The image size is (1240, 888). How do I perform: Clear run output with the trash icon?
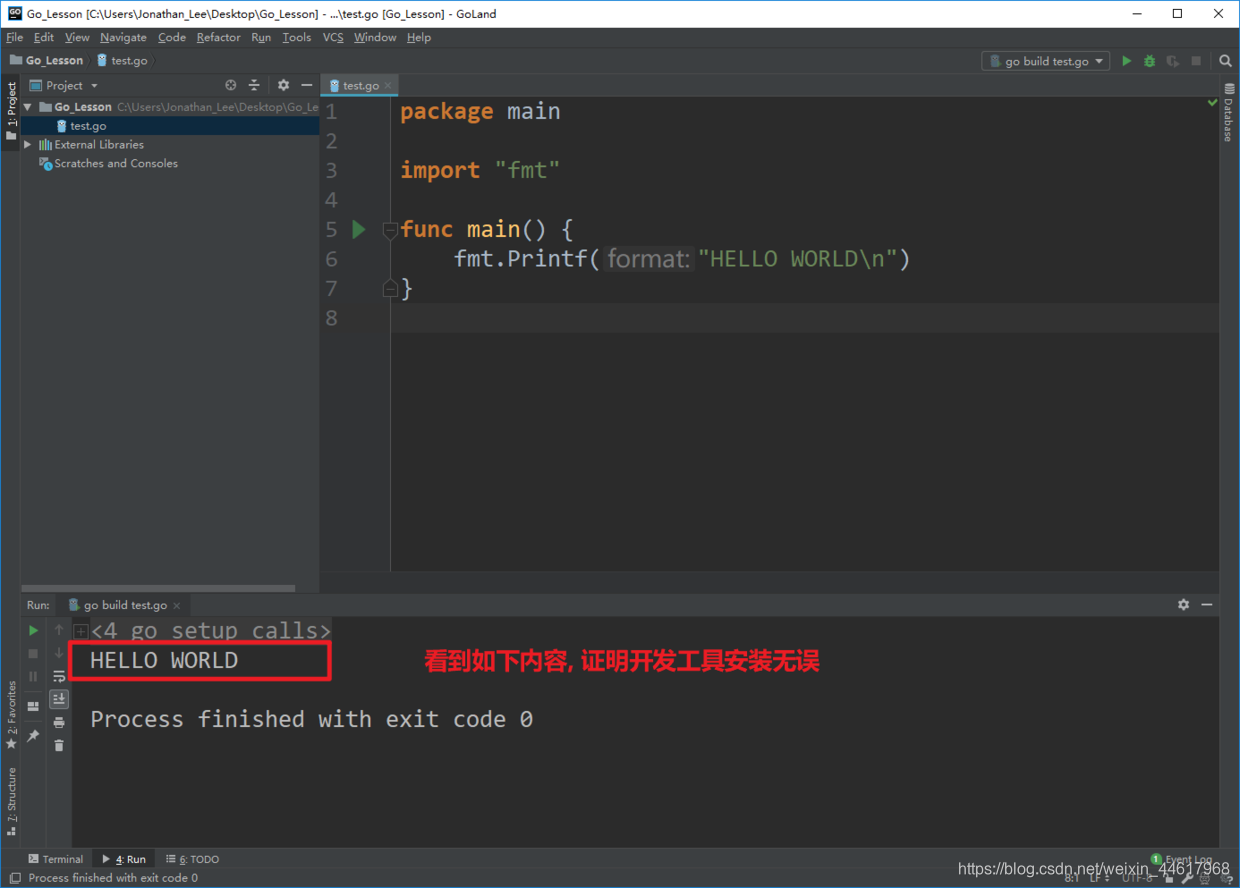(x=59, y=745)
